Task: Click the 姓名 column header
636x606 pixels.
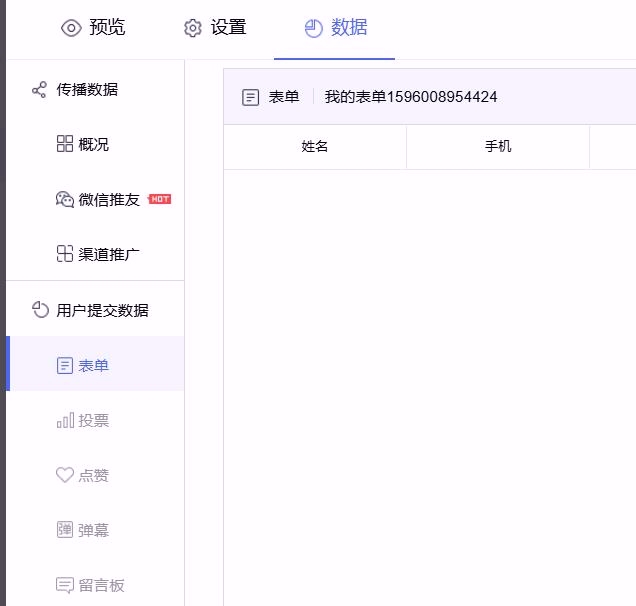Action: click(x=315, y=146)
